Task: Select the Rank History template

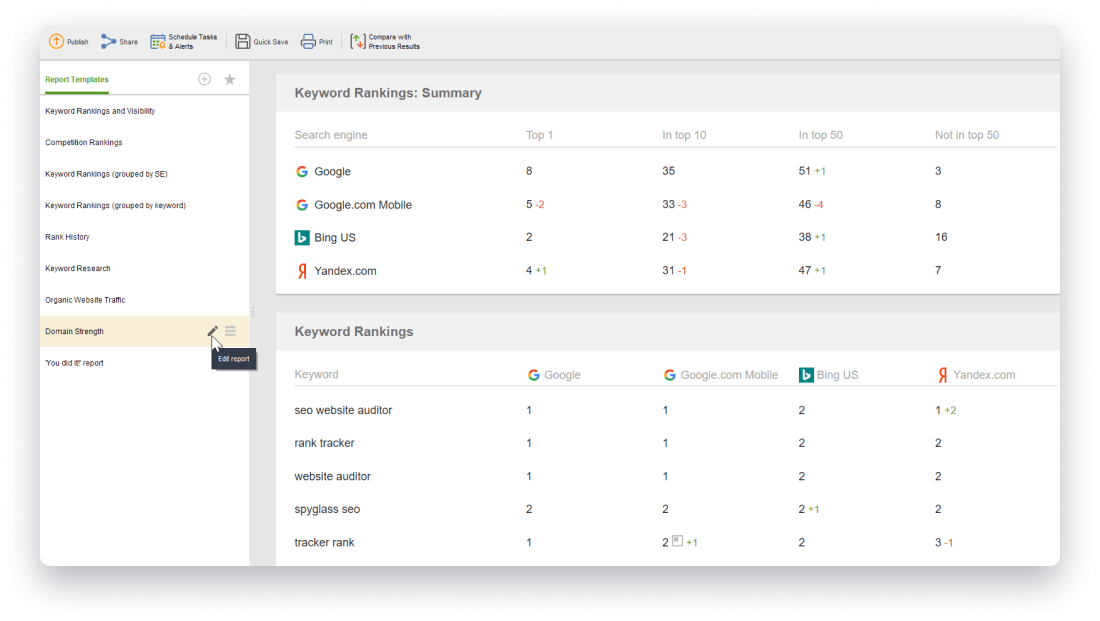Action: pos(67,237)
